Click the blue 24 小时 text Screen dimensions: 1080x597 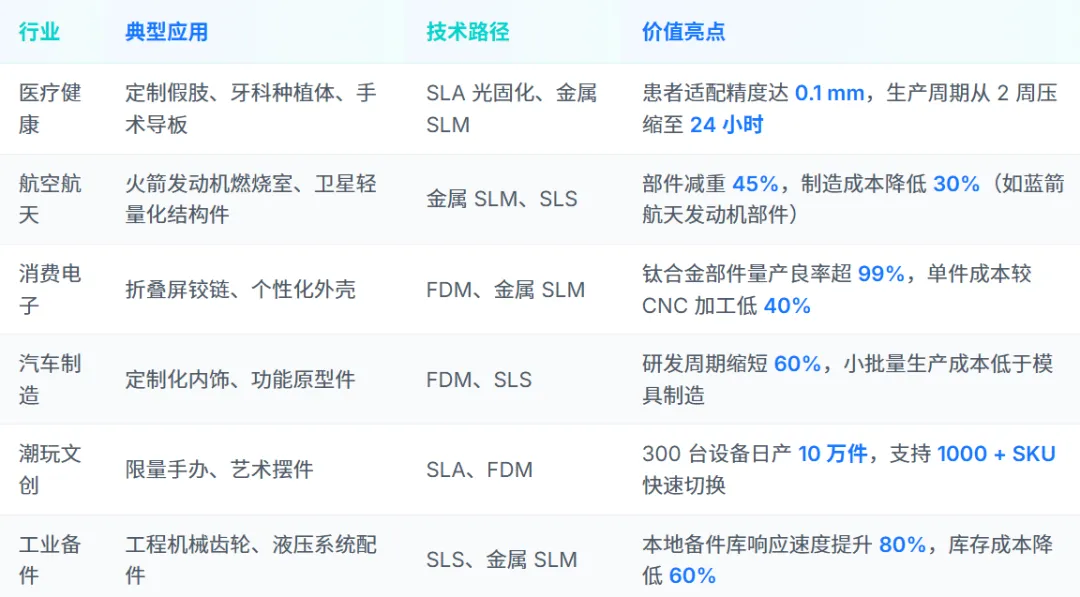(727, 125)
